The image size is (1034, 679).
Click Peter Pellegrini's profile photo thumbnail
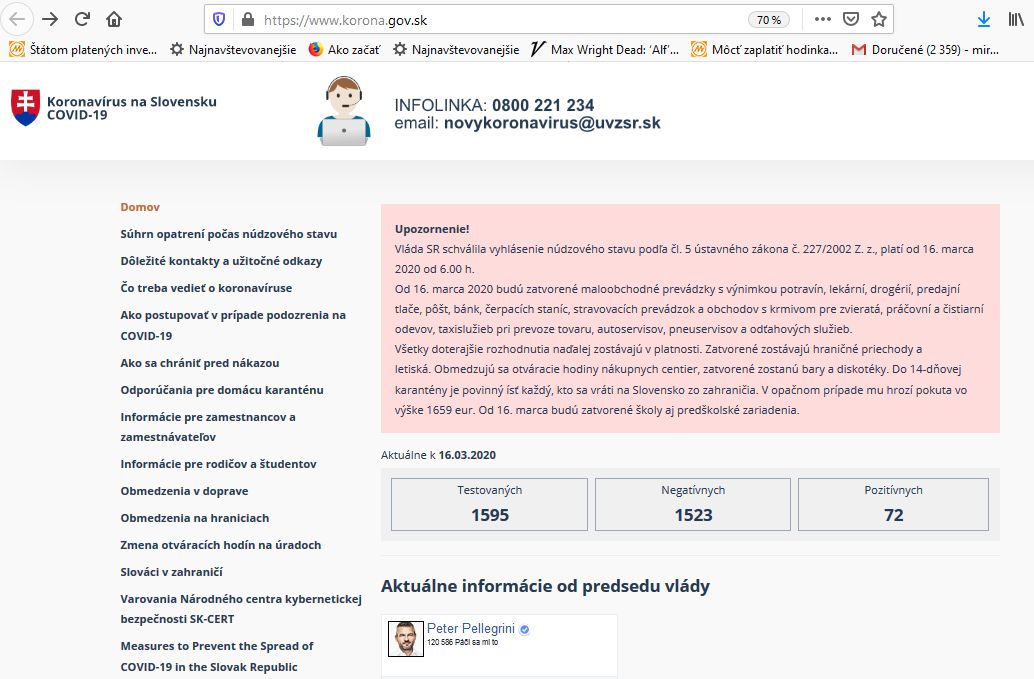point(406,638)
